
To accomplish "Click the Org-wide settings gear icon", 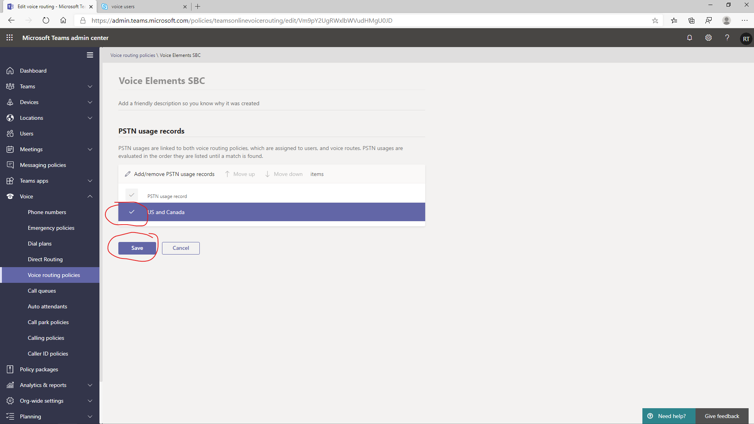I will point(10,400).
